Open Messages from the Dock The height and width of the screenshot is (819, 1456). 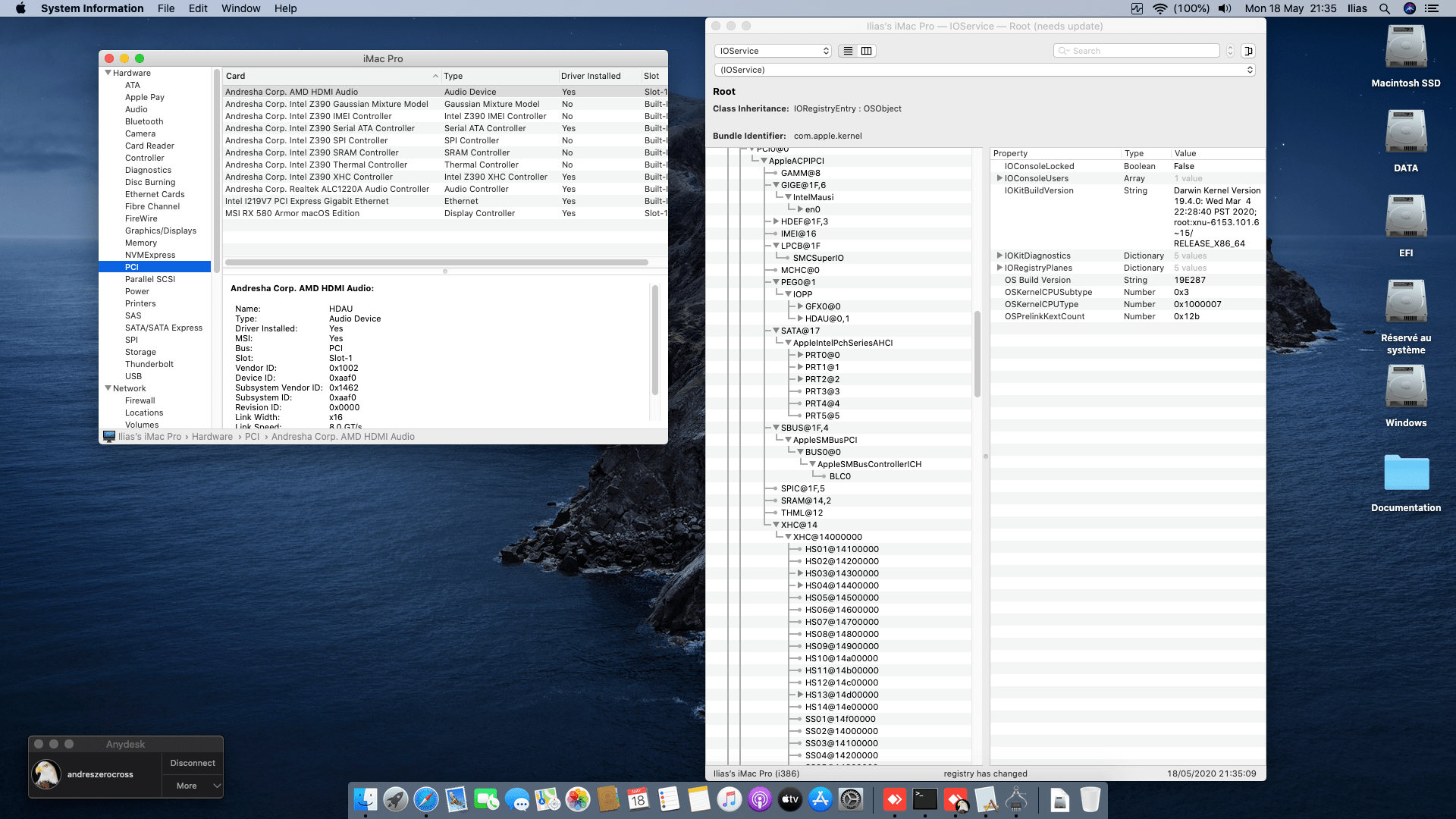click(x=517, y=799)
